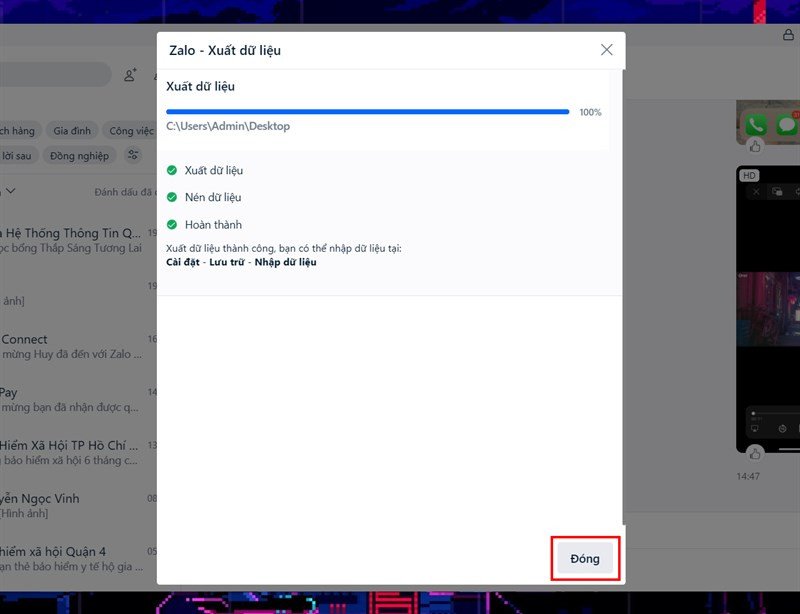Click the lock icon at top right

tap(788, 35)
